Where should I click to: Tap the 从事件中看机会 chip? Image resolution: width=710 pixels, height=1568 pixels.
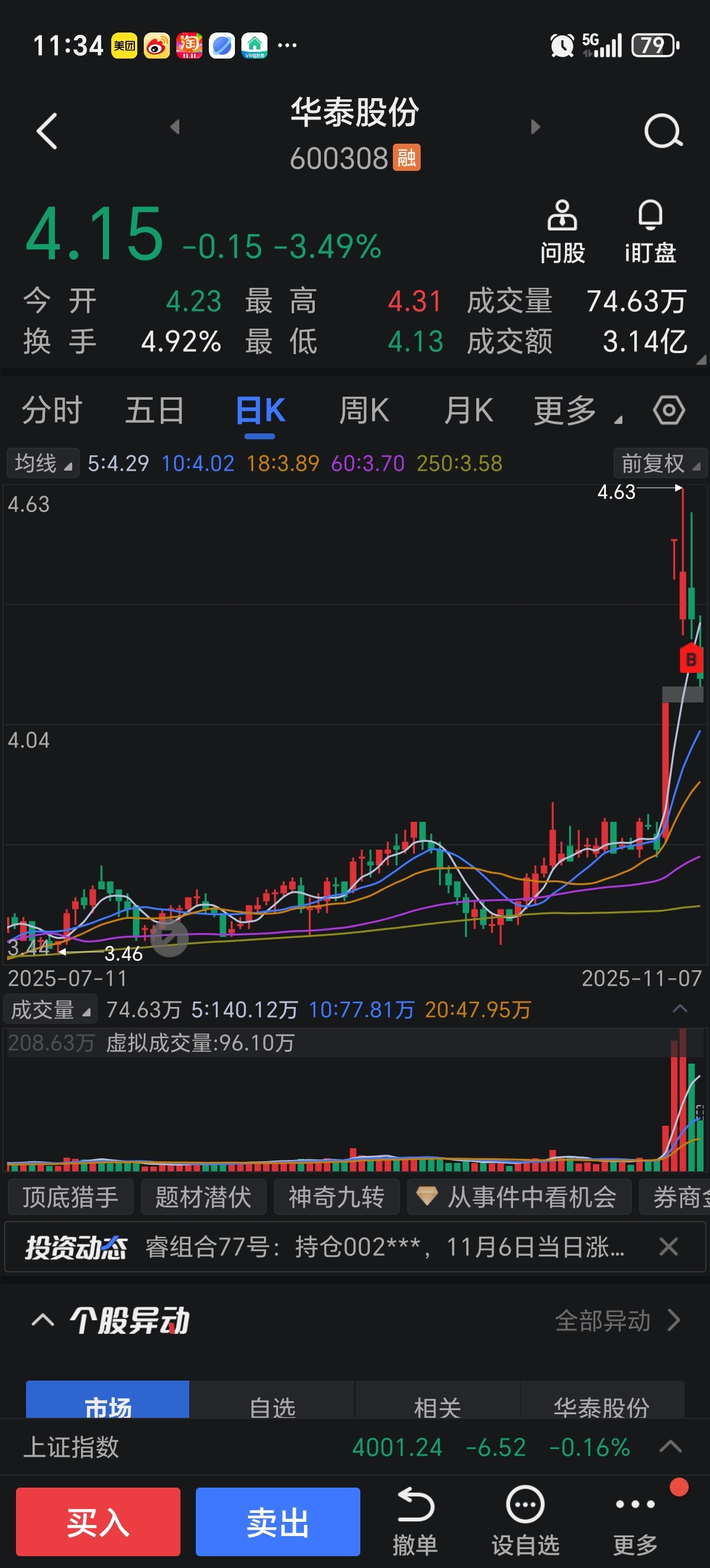tap(519, 1197)
